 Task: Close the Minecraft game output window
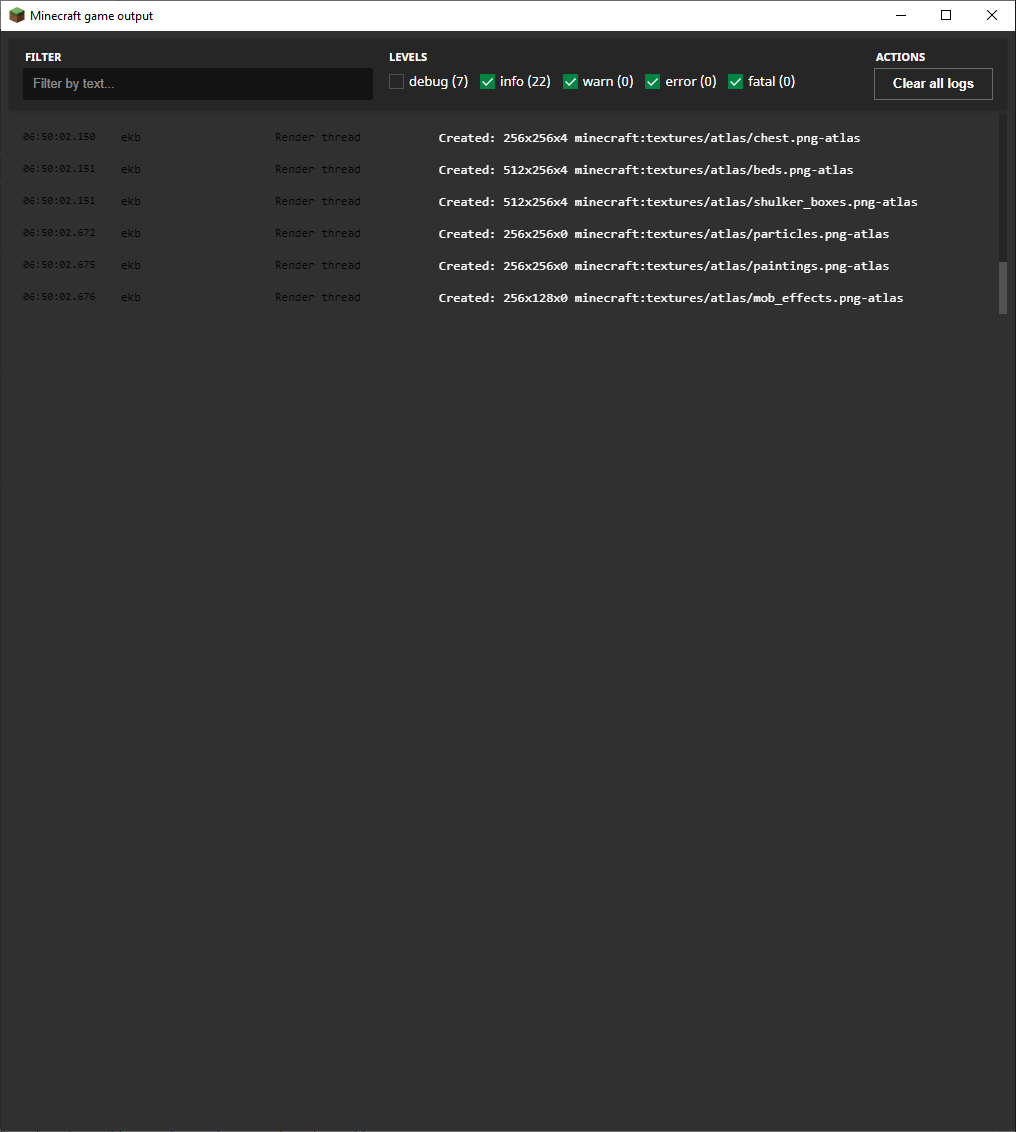[991, 15]
